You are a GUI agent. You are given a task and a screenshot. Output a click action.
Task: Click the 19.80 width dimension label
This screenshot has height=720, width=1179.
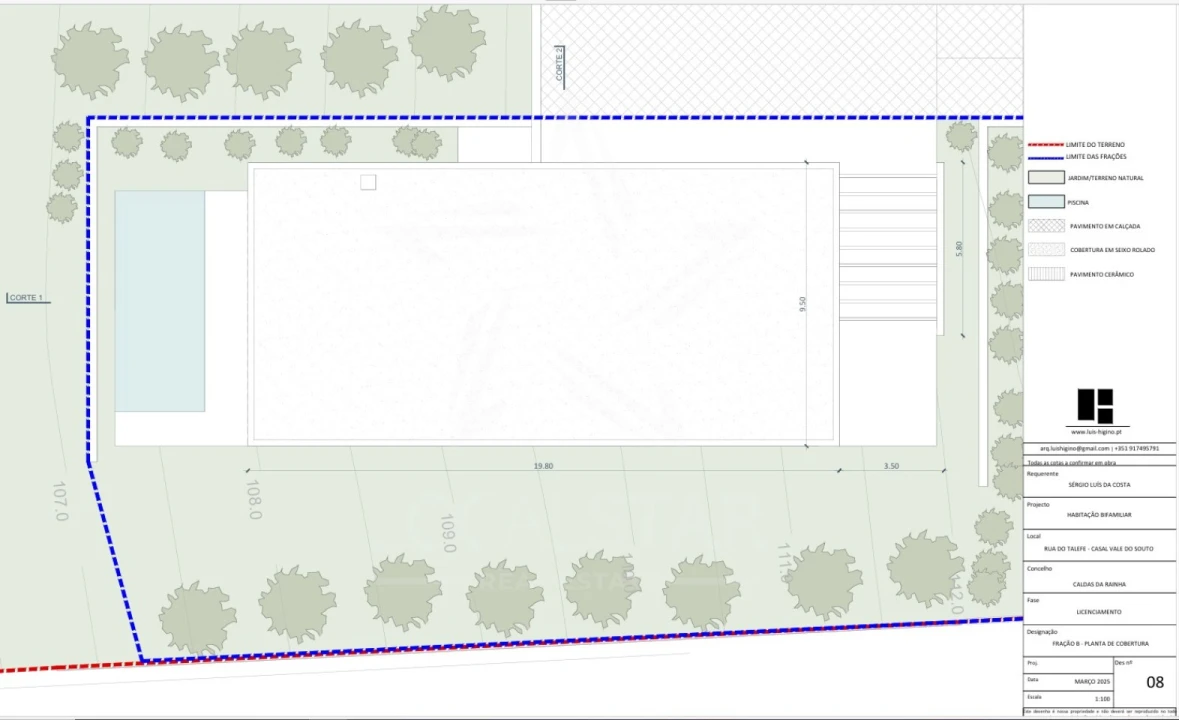(x=543, y=466)
